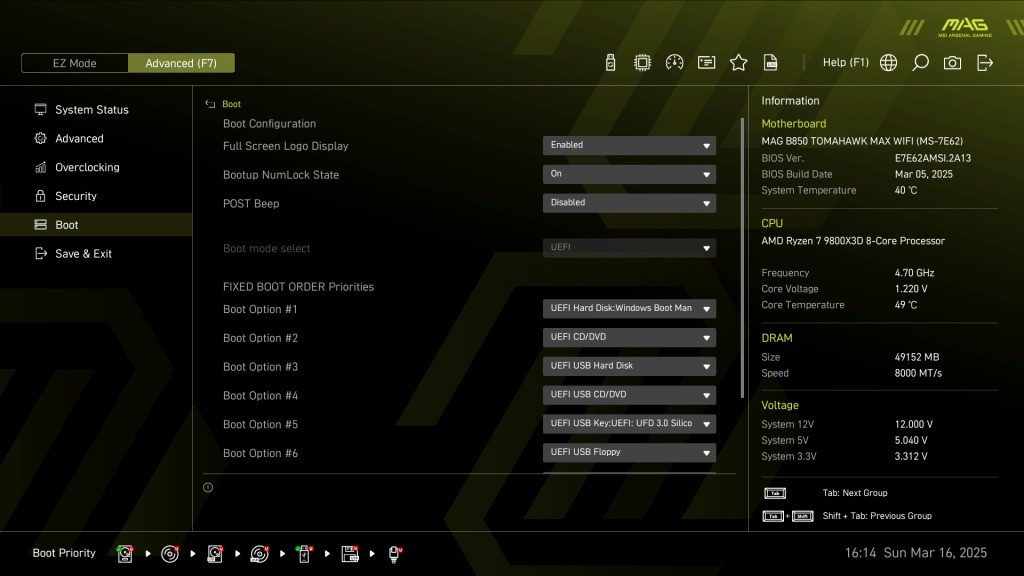The height and width of the screenshot is (576, 1024).
Task: Take a screenshot using the camera icon
Action: coord(952,62)
